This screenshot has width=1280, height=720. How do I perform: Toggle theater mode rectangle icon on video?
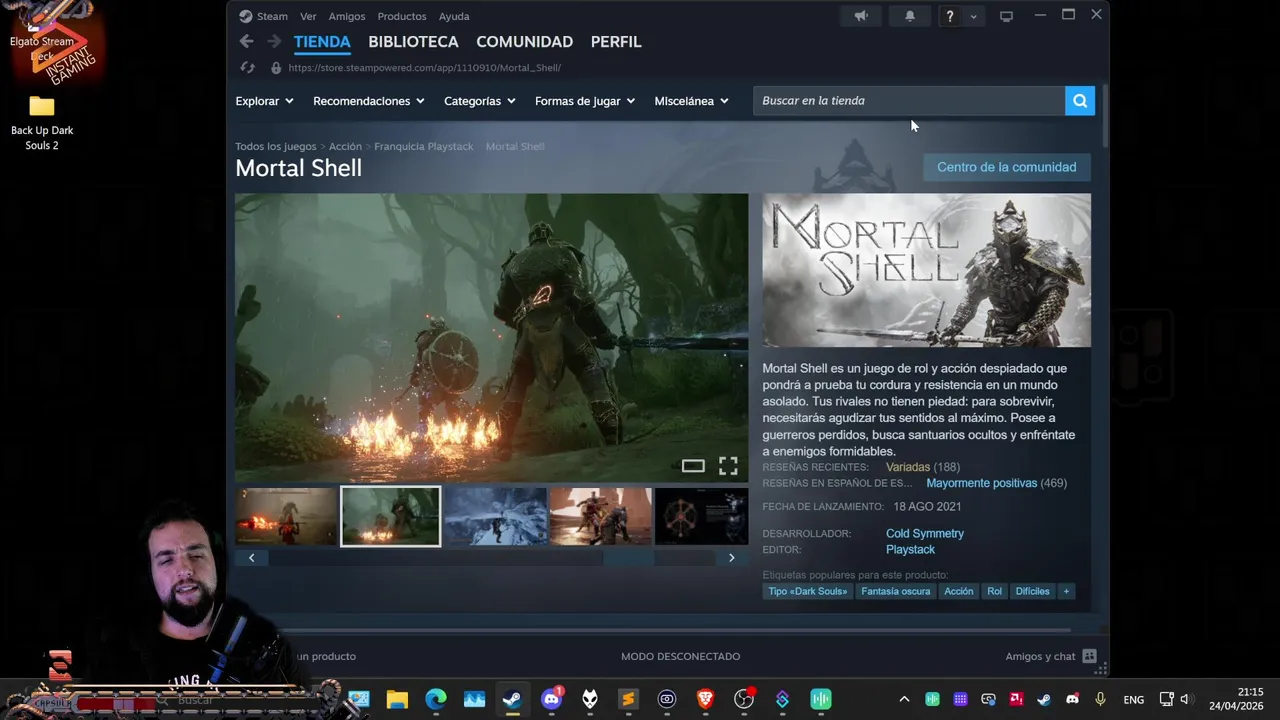pyautogui.click(x=693, y=466)
